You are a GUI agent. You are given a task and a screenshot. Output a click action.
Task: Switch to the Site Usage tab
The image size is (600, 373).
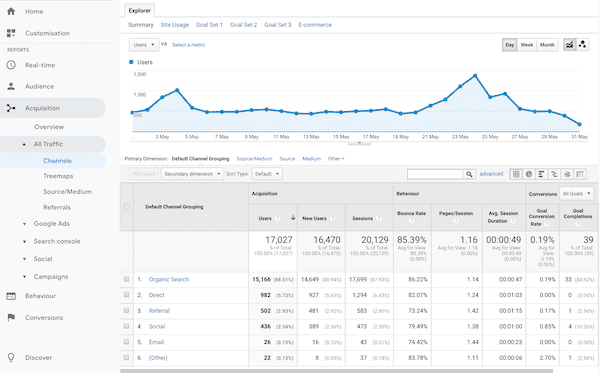coord(175,25)
